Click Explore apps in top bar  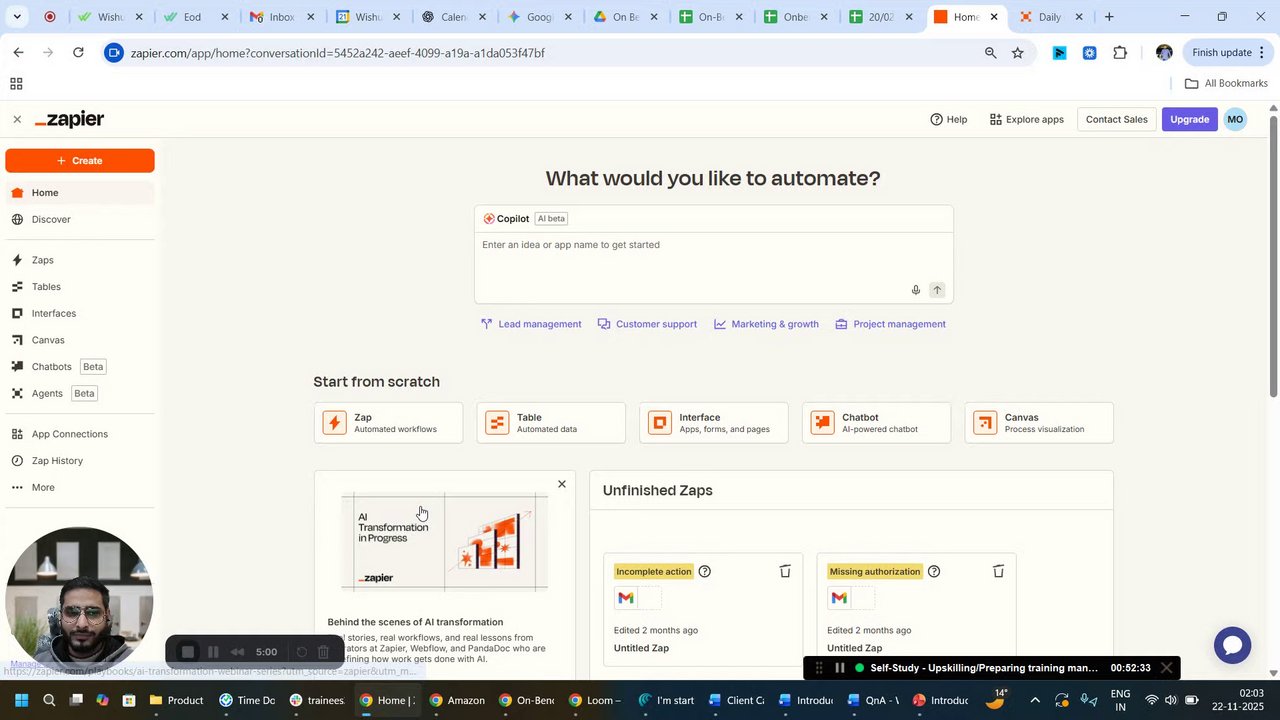pyautogui.click(x=1026, y=119)
